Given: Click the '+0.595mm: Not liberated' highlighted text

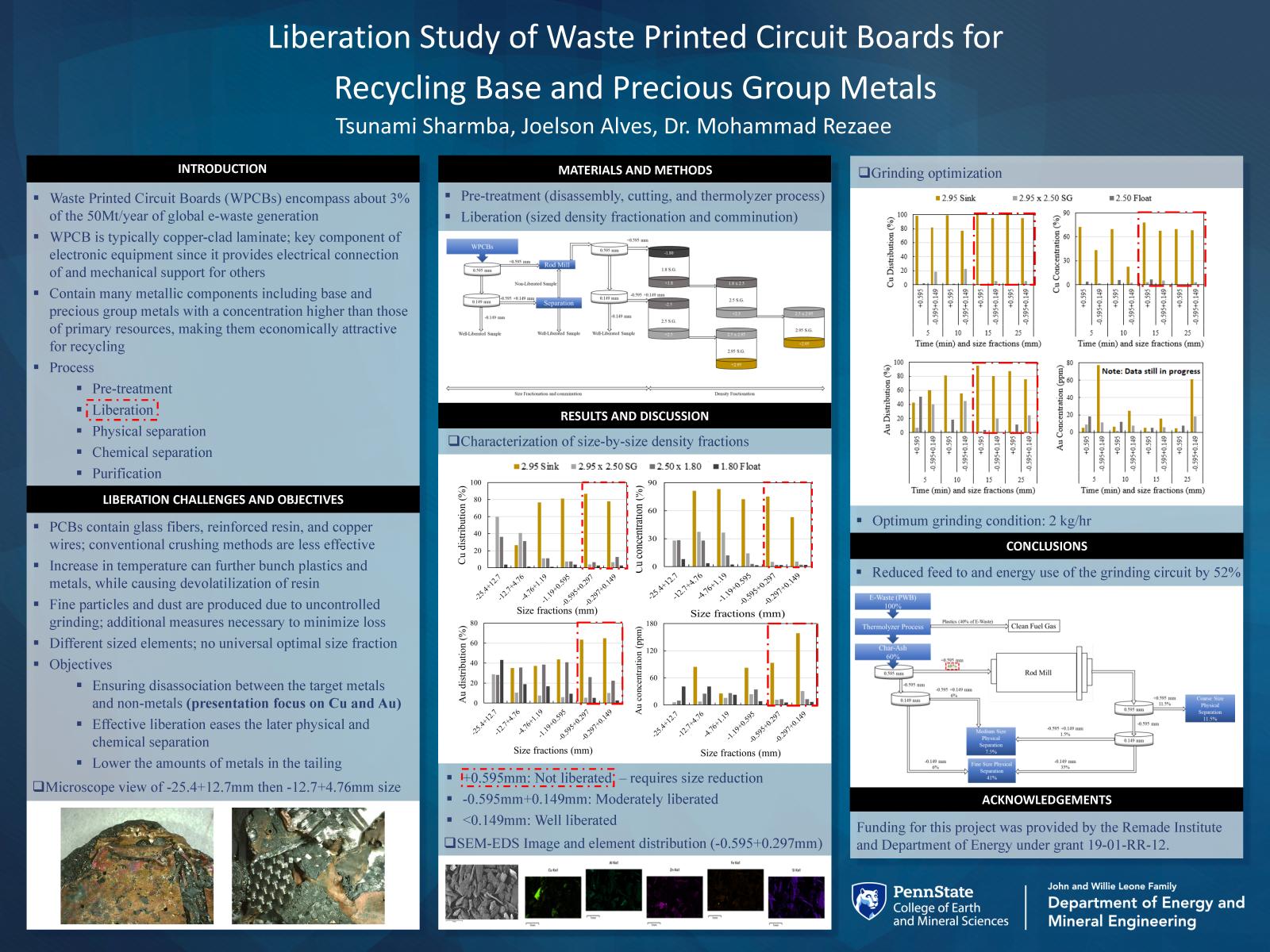Looking at the screenshot, I should 538,778.
